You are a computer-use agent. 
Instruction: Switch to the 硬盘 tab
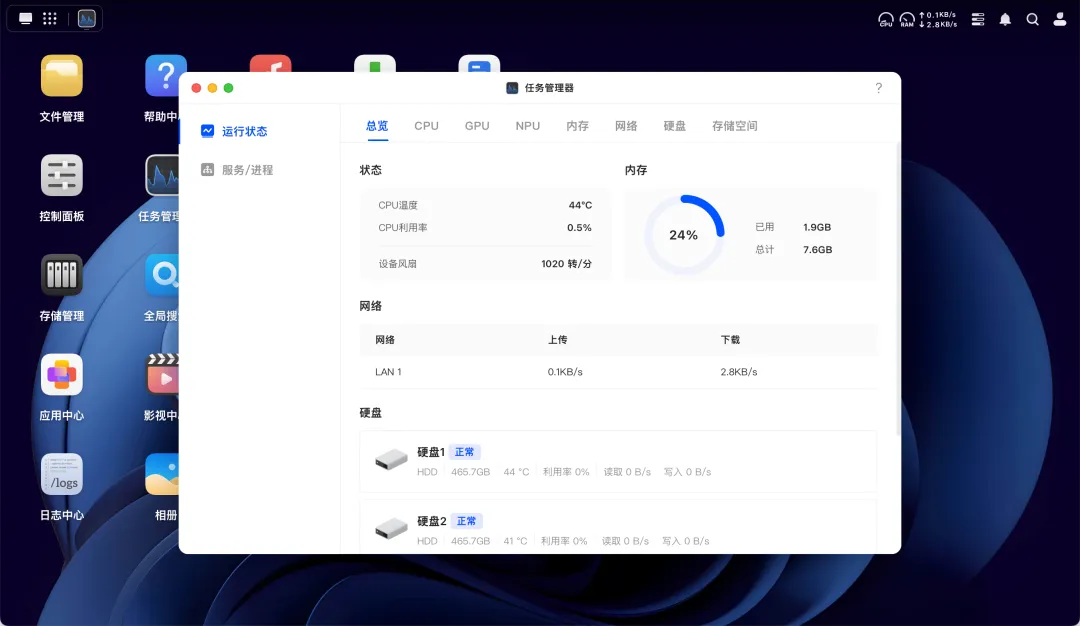(x=674, y=126)
